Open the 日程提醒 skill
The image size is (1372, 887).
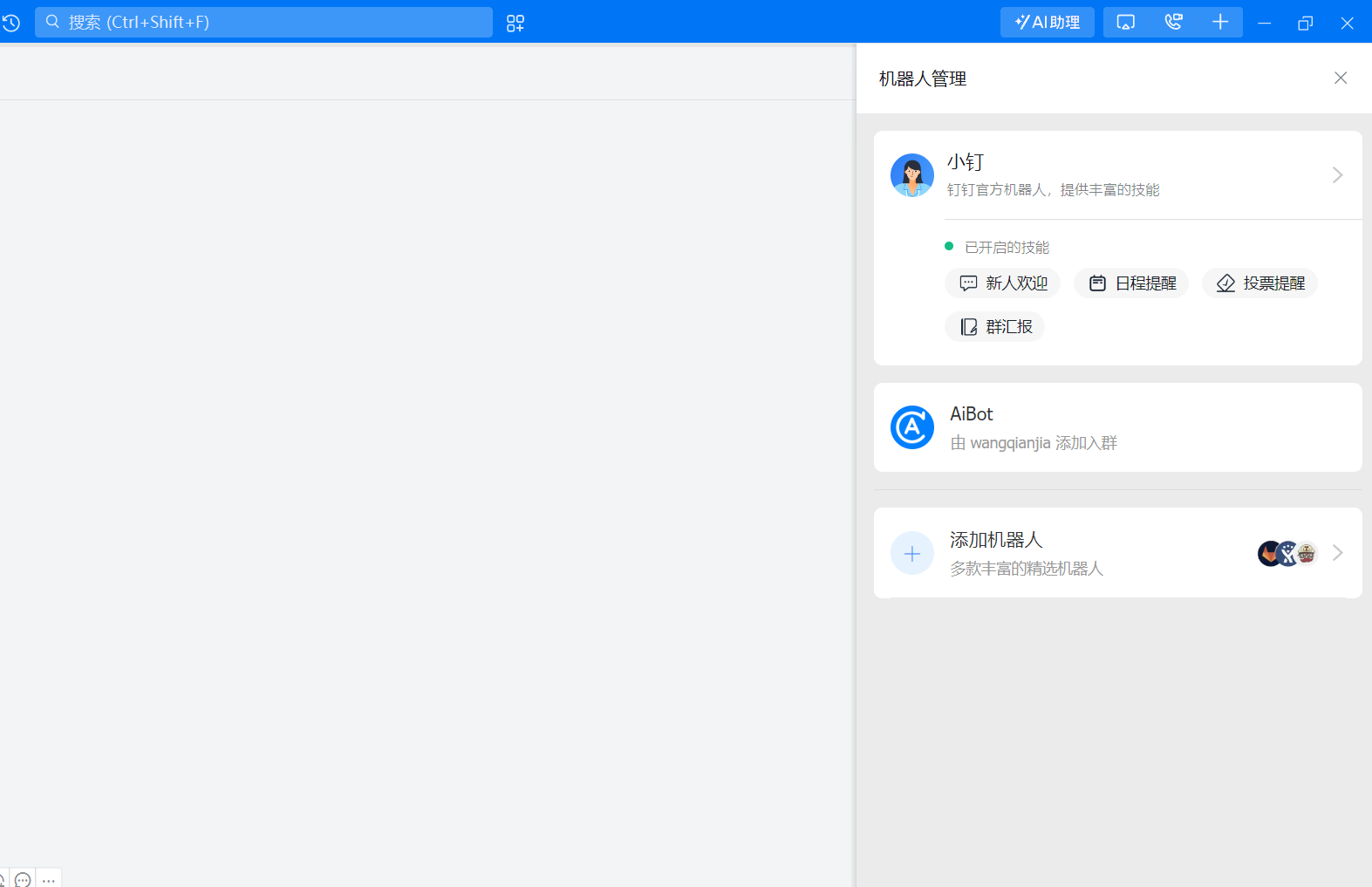click(x=1131, y=283)
